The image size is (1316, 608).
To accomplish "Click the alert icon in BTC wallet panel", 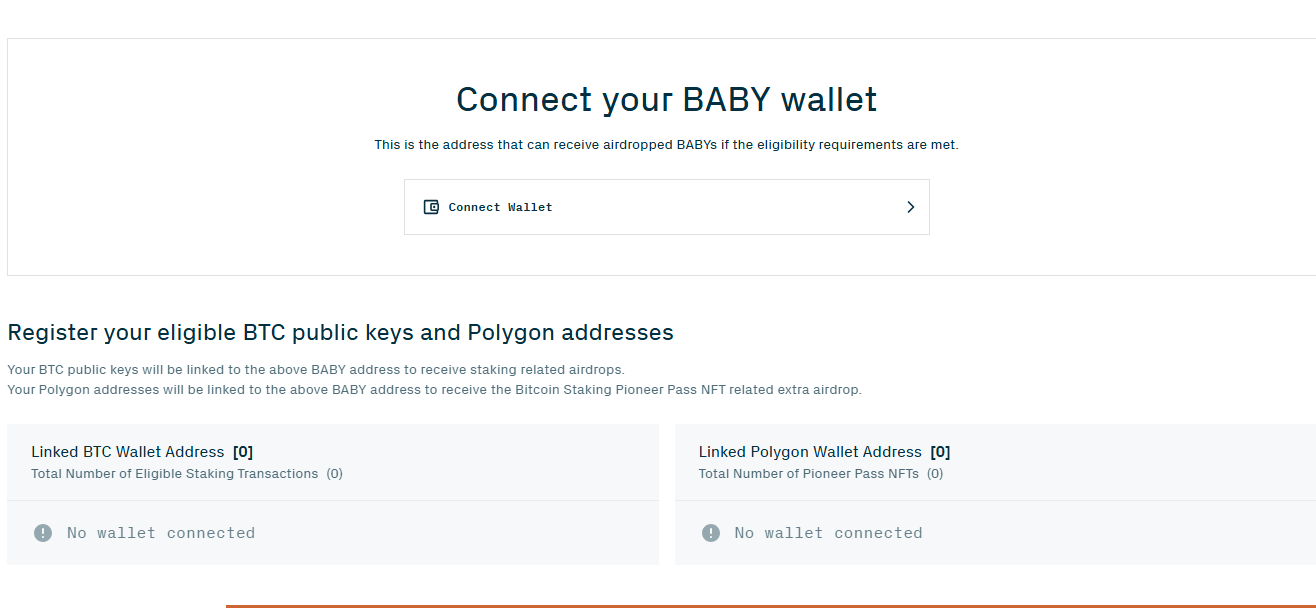I will [x=42, y=532].
